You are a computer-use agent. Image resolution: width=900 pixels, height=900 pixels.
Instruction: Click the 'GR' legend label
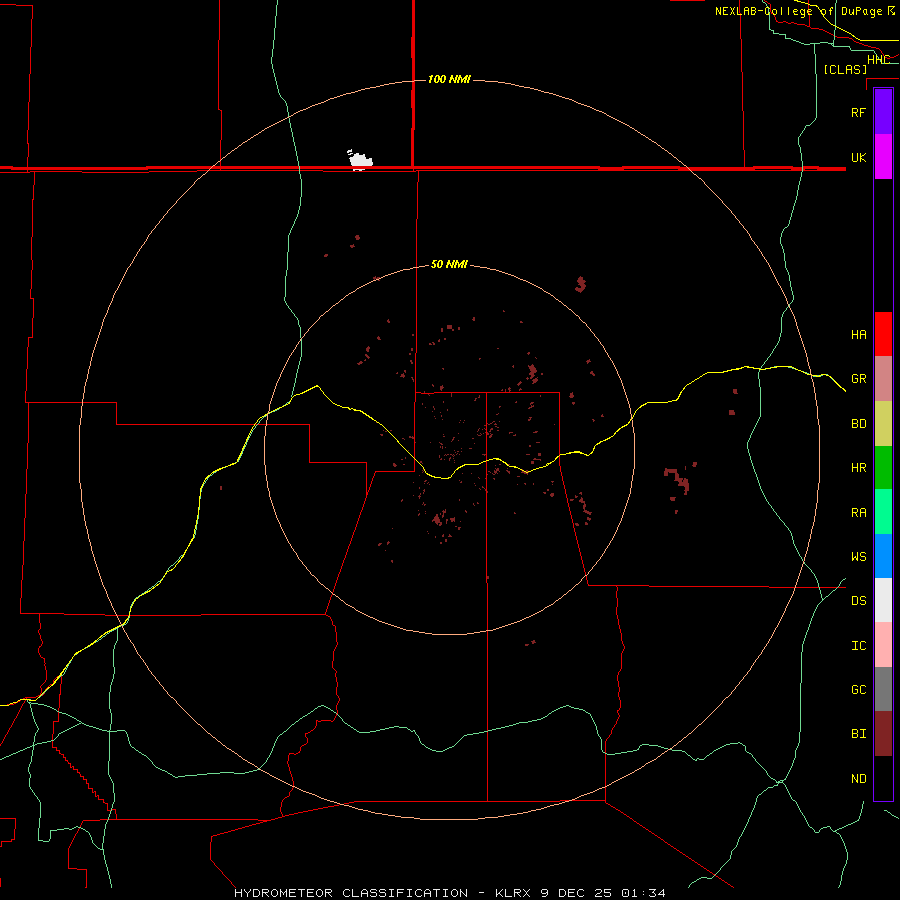pyautogui.click(x=858, y=379)
